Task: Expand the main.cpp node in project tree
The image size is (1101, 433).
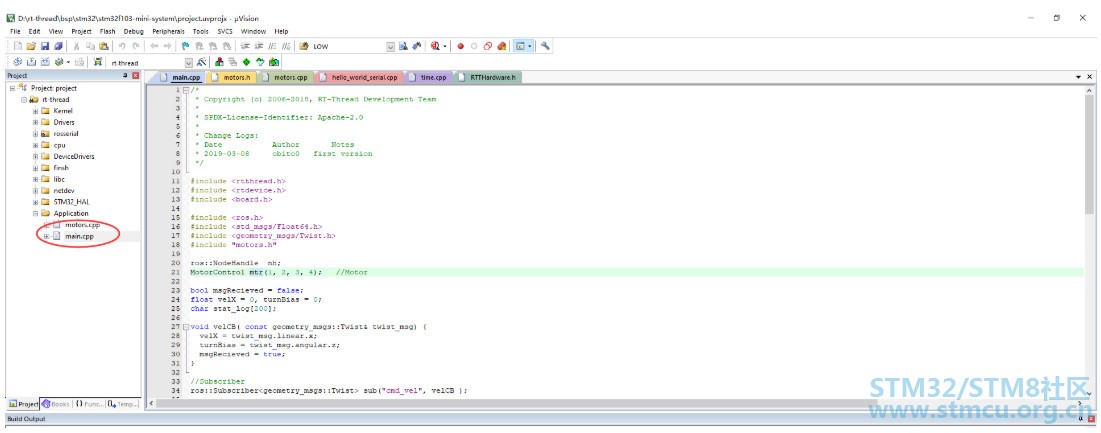Action: [46, 237]
